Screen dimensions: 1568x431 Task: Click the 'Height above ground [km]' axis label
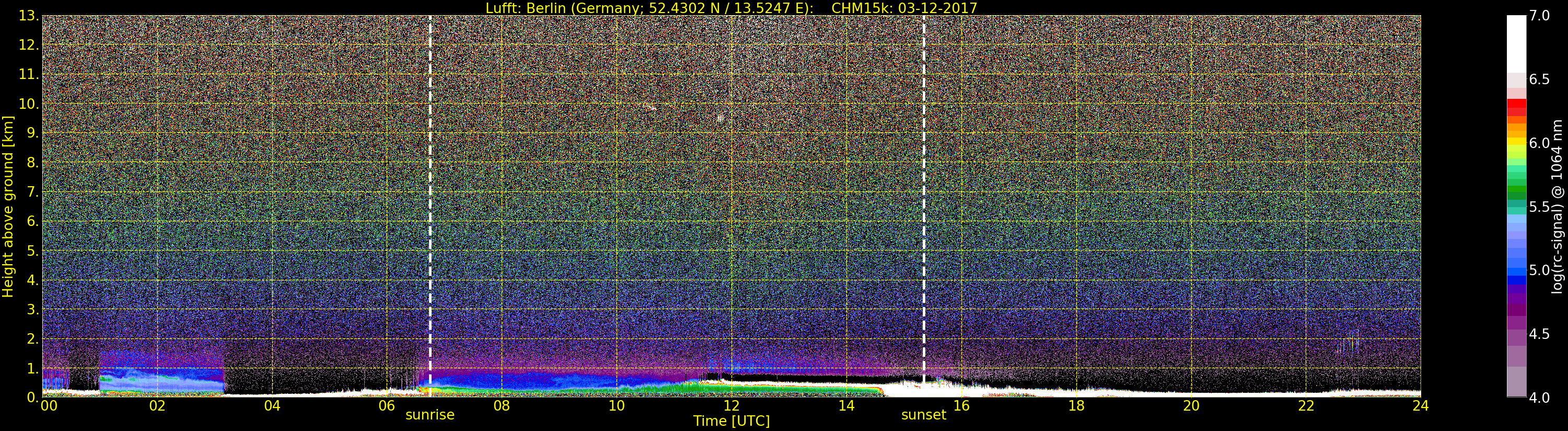click(8, 207)
